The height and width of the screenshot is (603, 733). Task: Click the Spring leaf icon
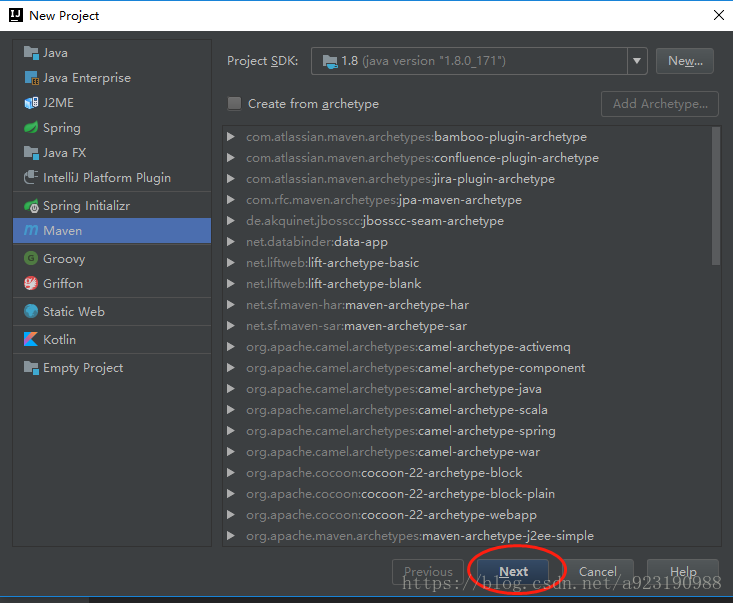click(31, 128)
